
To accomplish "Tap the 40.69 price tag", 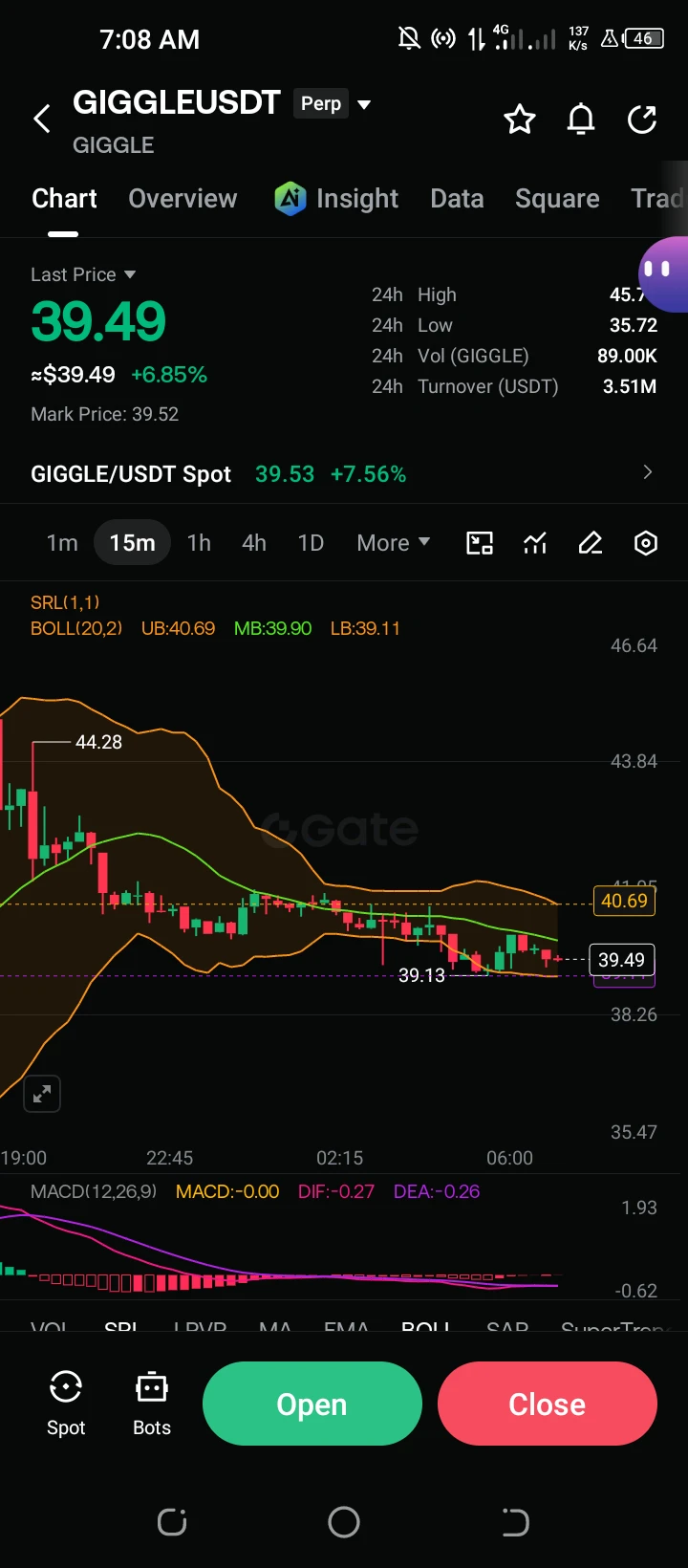I will [624, 901].
